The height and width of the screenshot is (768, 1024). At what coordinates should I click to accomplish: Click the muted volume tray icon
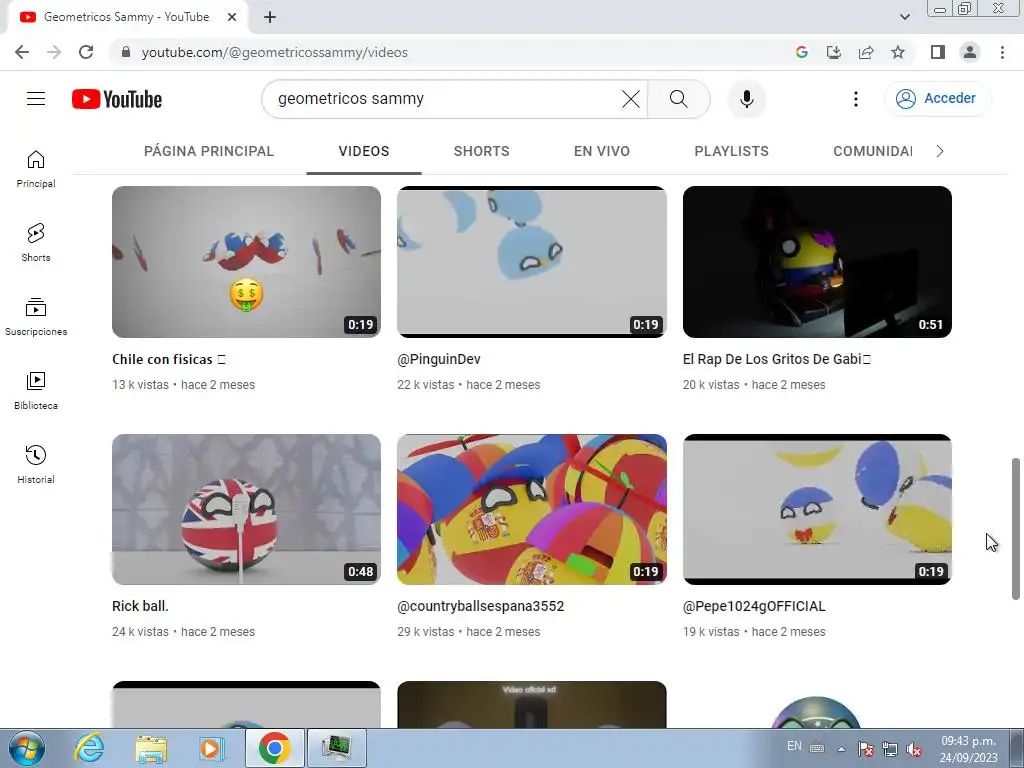pos(914,748)
